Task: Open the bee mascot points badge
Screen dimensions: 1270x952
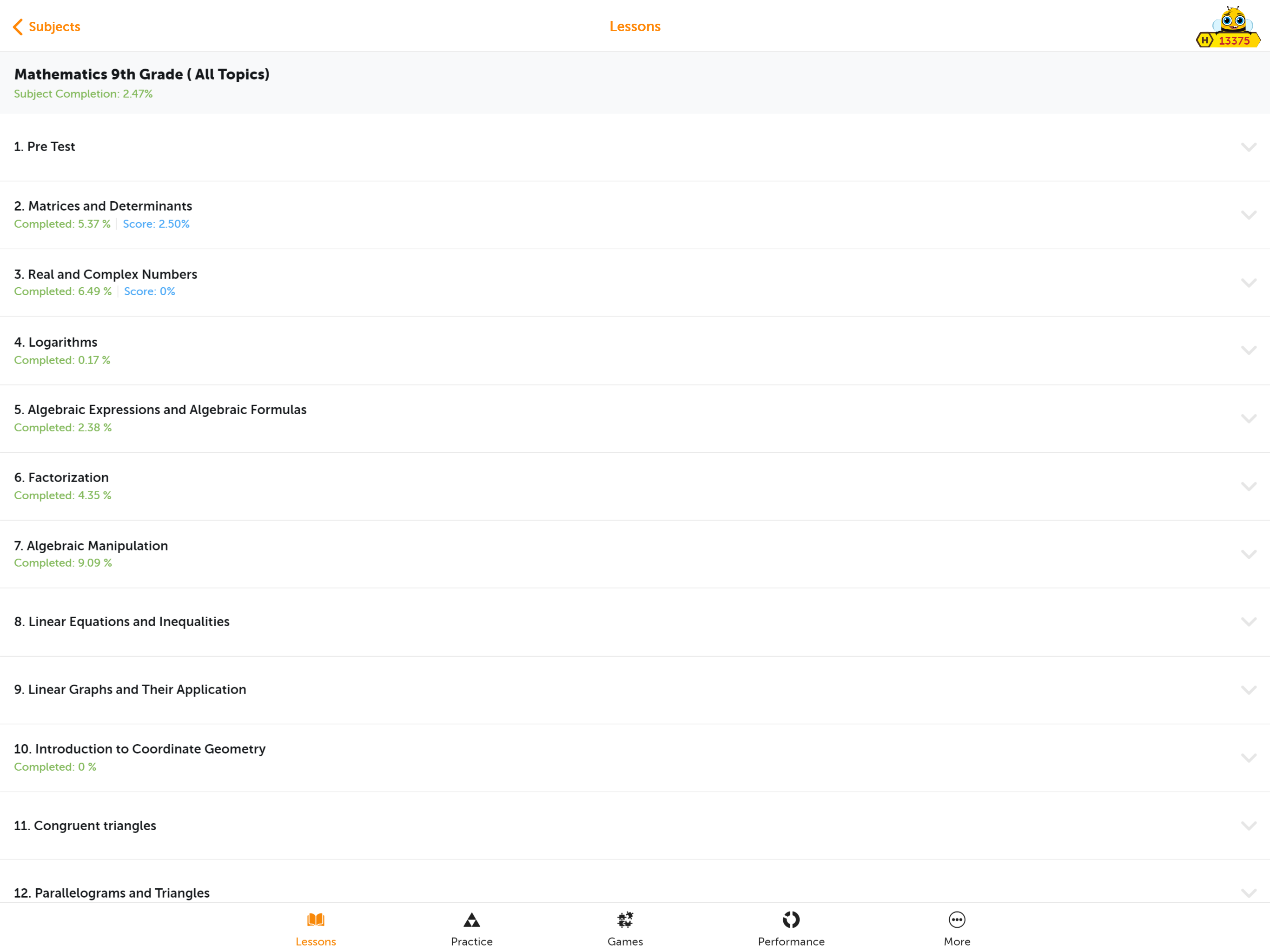Action: 1228,26
